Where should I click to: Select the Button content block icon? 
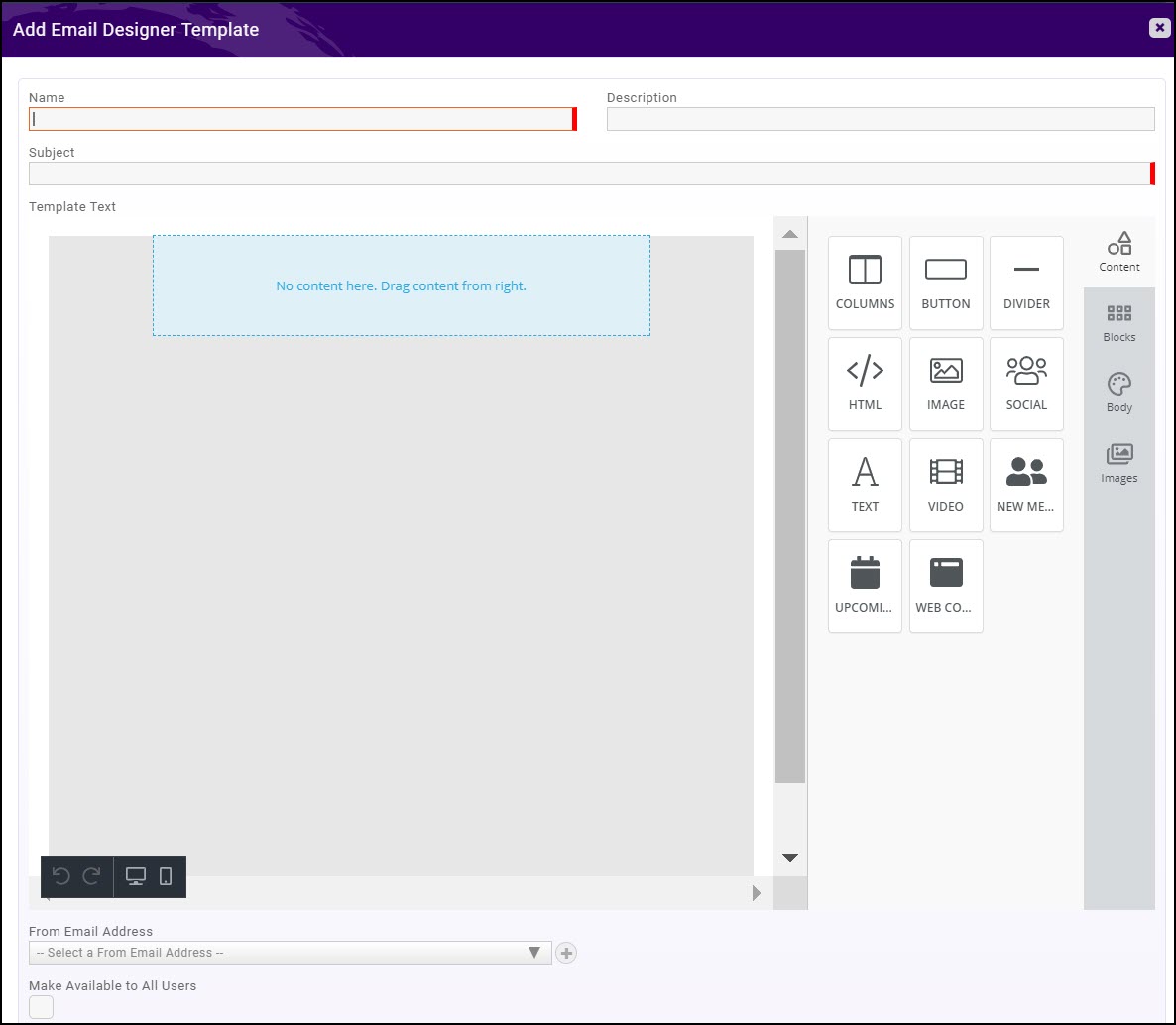[945, 283]
